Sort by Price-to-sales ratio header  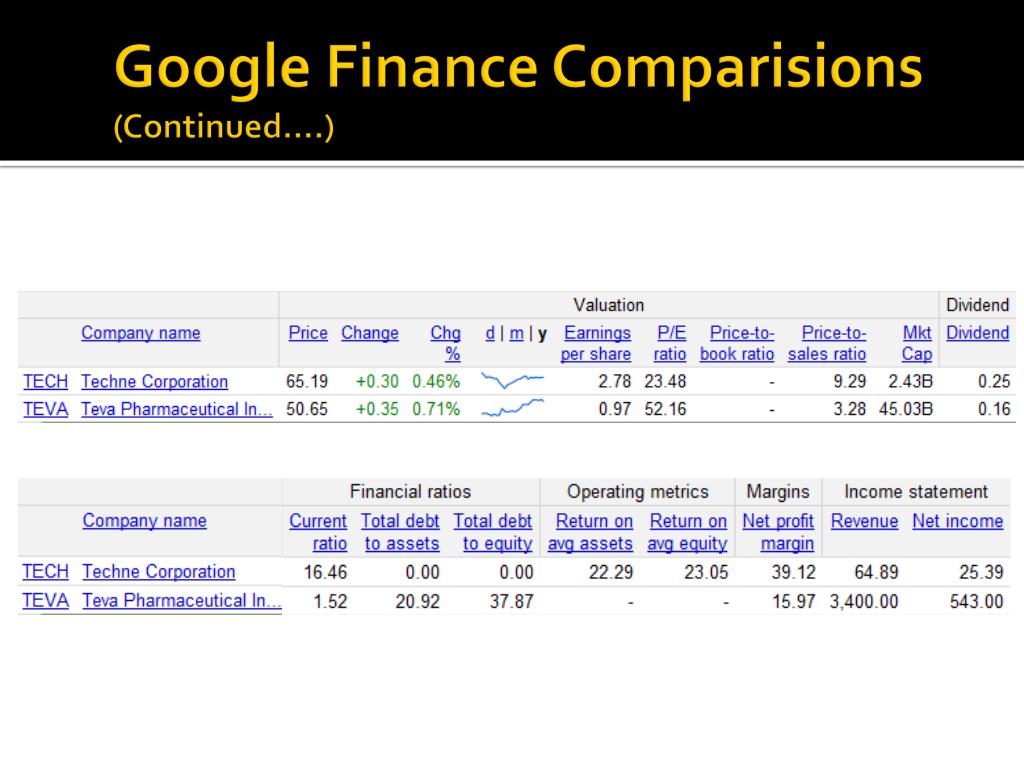827,344
